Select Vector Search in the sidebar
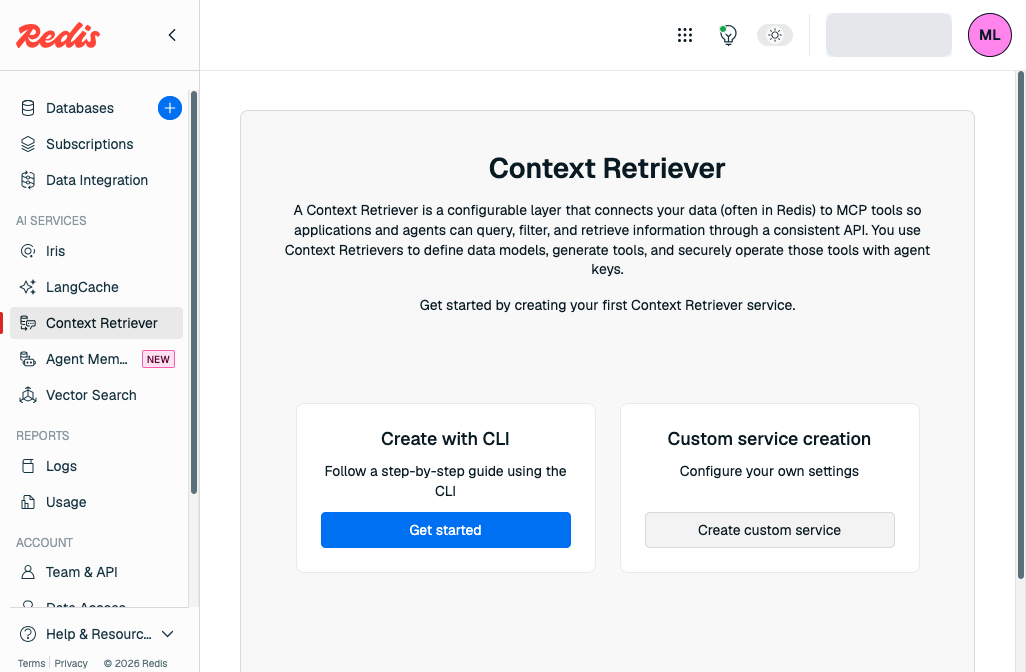 point(91,395)
